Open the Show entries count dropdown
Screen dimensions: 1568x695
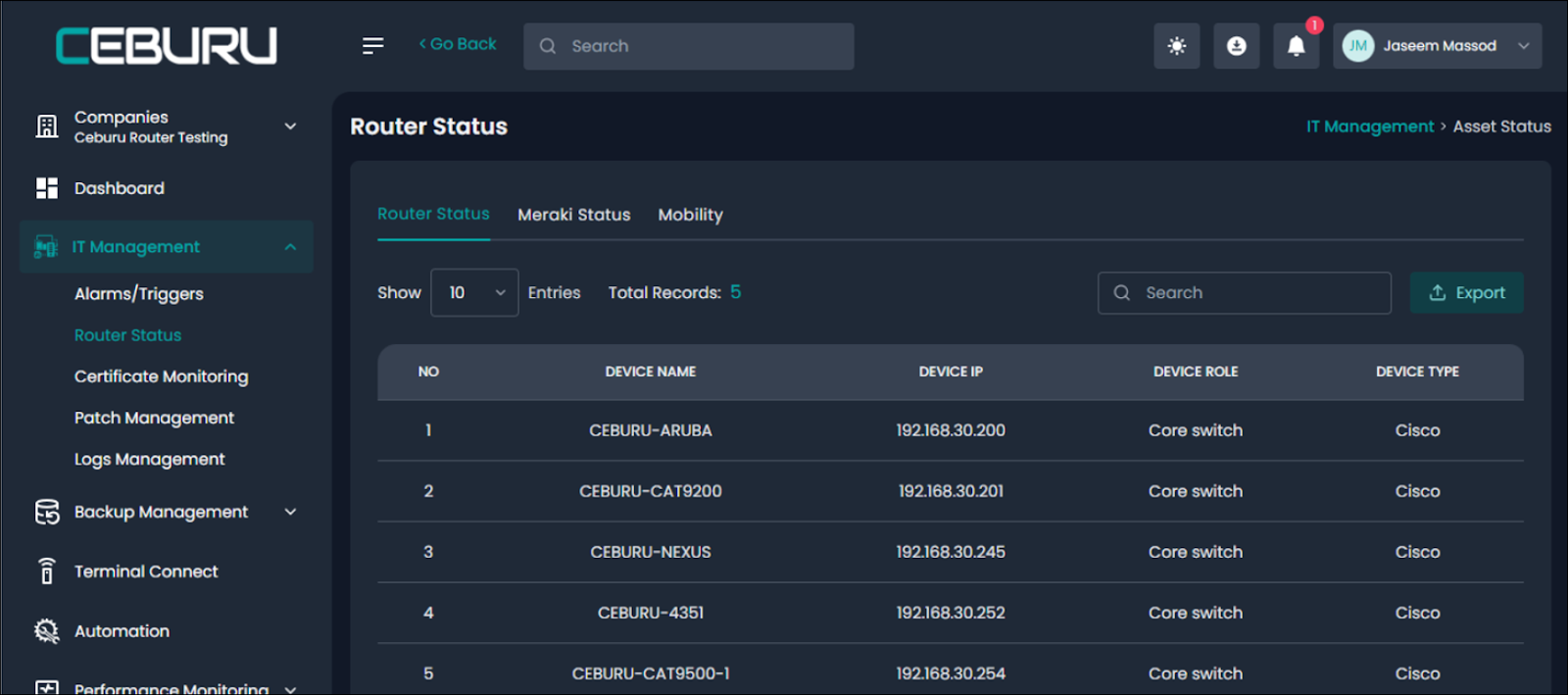click(474, 293)
